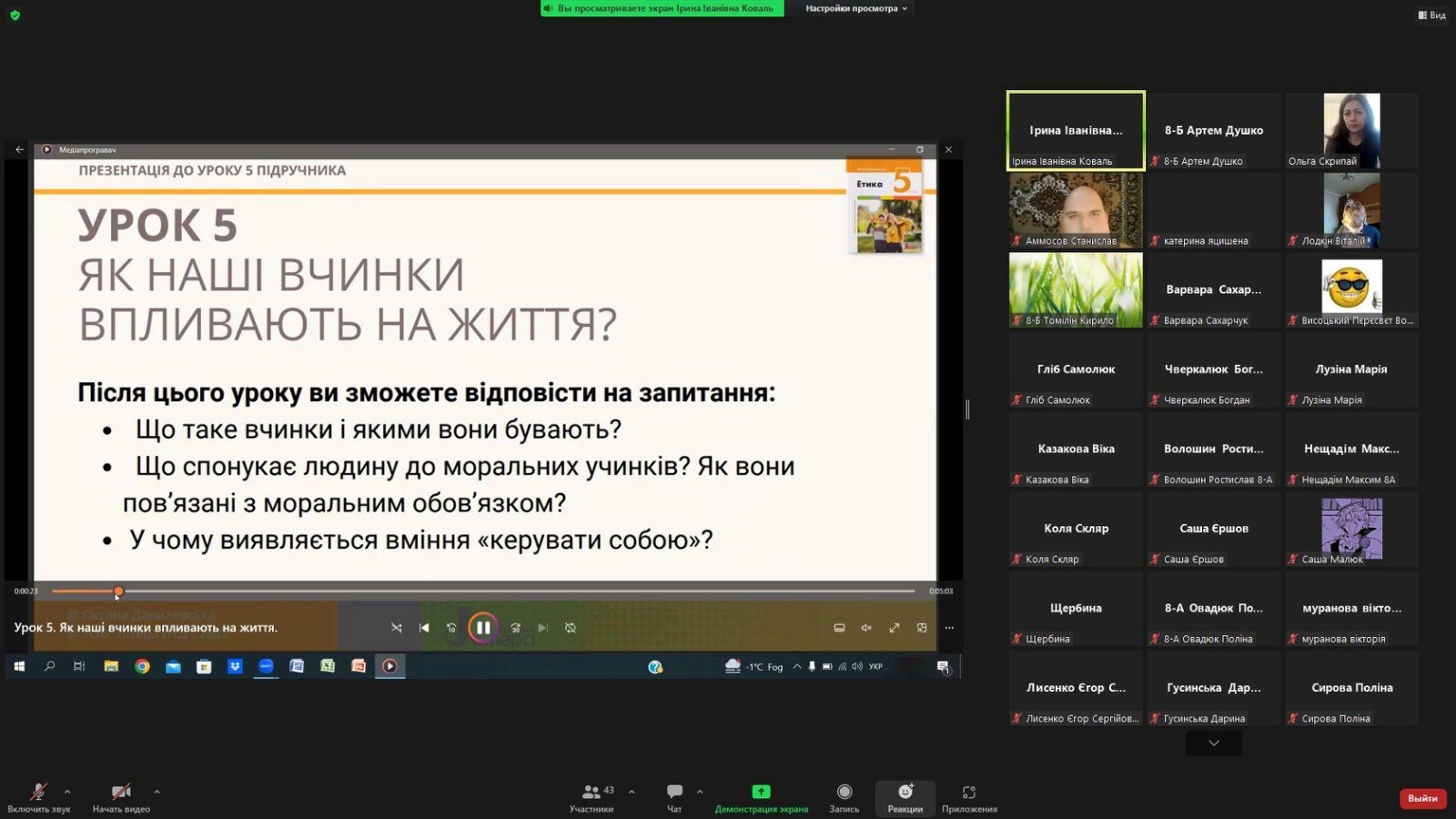Select Висоцький Пересвет avatar tile
The width and height of the screenshot is (1456, 819).
(x=1351, y=289)
